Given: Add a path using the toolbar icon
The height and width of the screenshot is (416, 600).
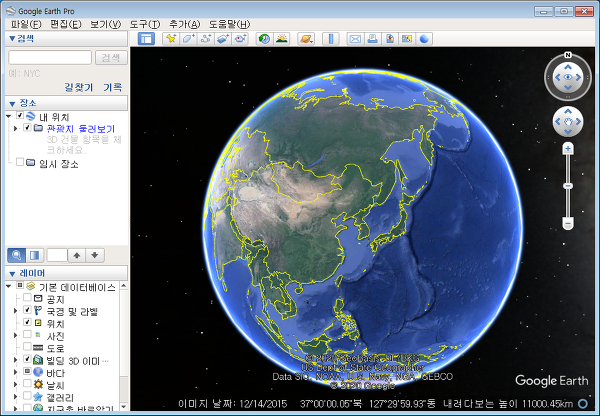Looking at the screenshot, I should click(206, 39).
